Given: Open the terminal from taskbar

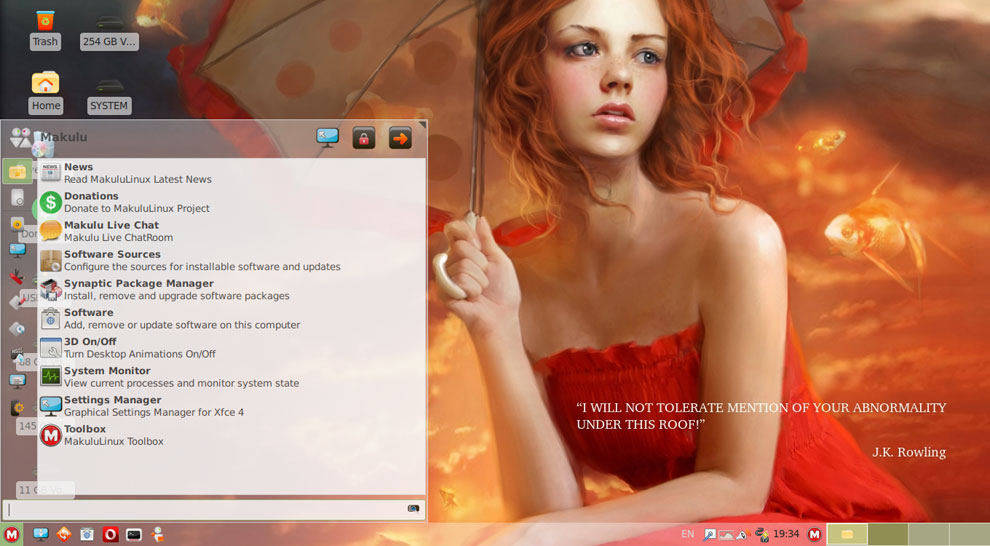Looking at the screenshot, I should 134,535.
